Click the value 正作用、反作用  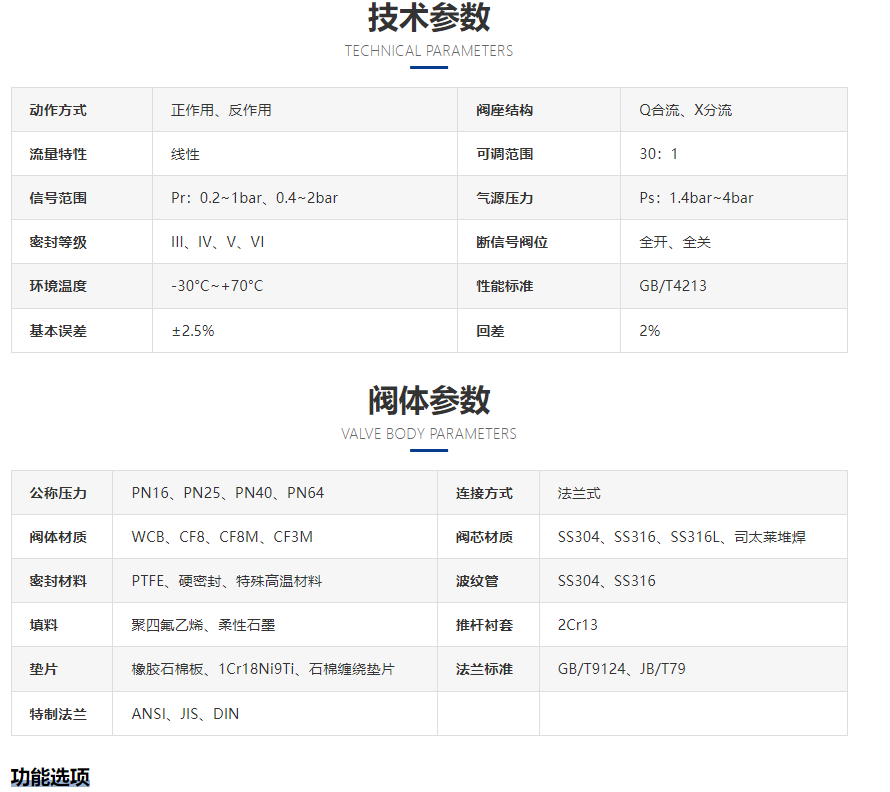[221, 110]
